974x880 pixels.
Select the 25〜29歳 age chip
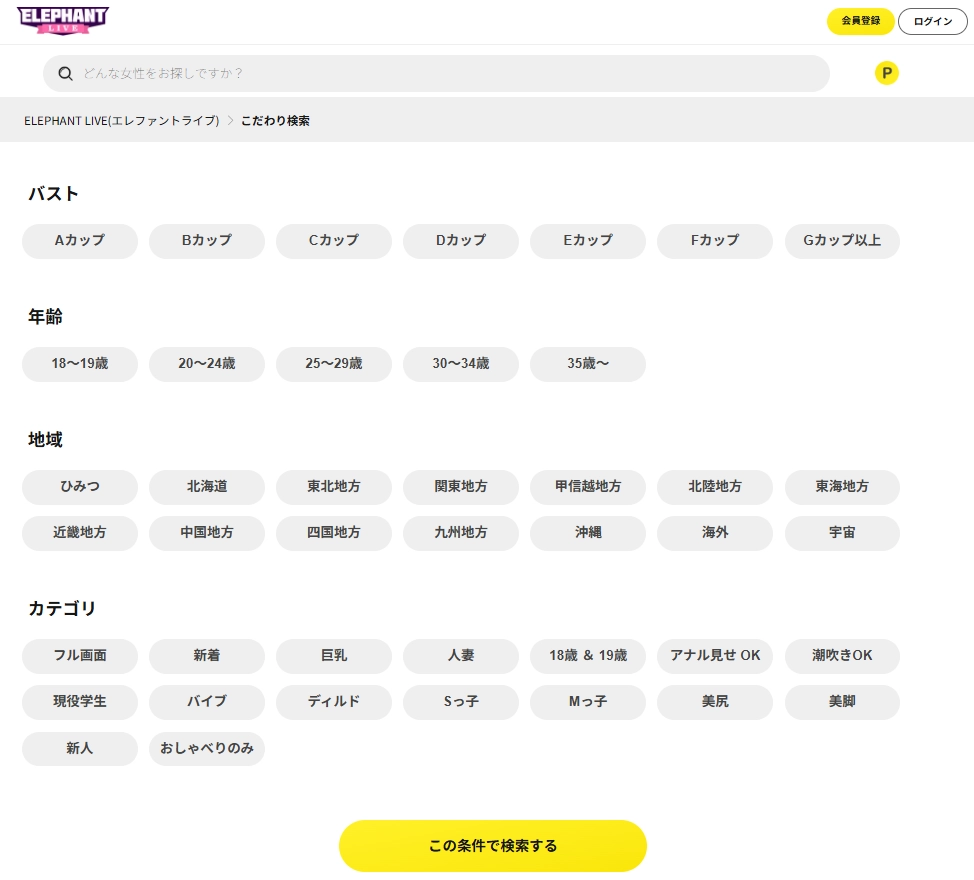(334, 364)
